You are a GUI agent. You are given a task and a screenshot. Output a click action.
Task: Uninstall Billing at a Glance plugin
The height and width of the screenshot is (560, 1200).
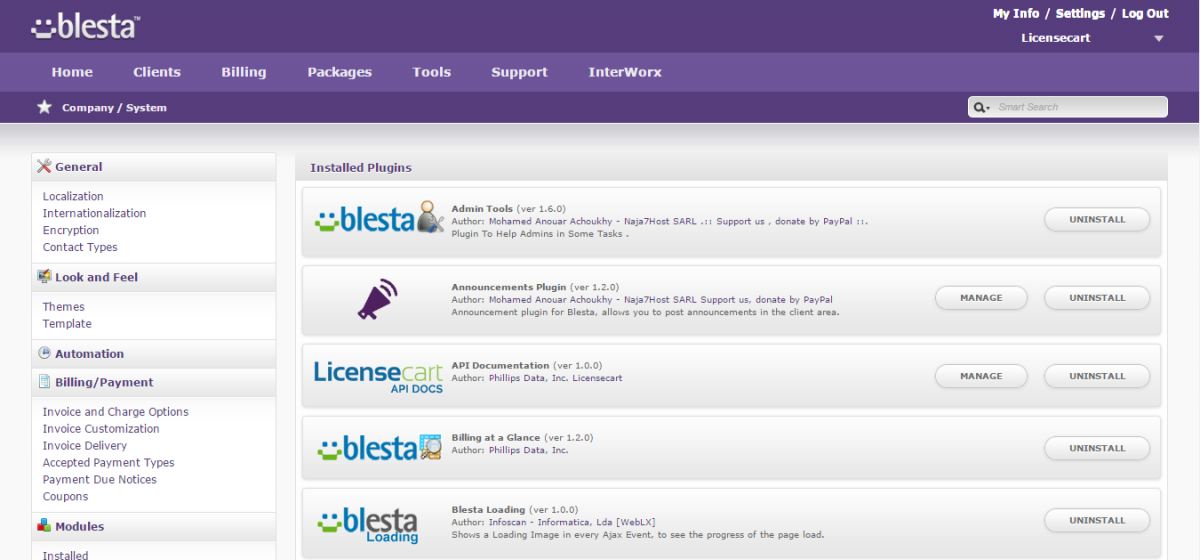click(x=1097, y=448)
